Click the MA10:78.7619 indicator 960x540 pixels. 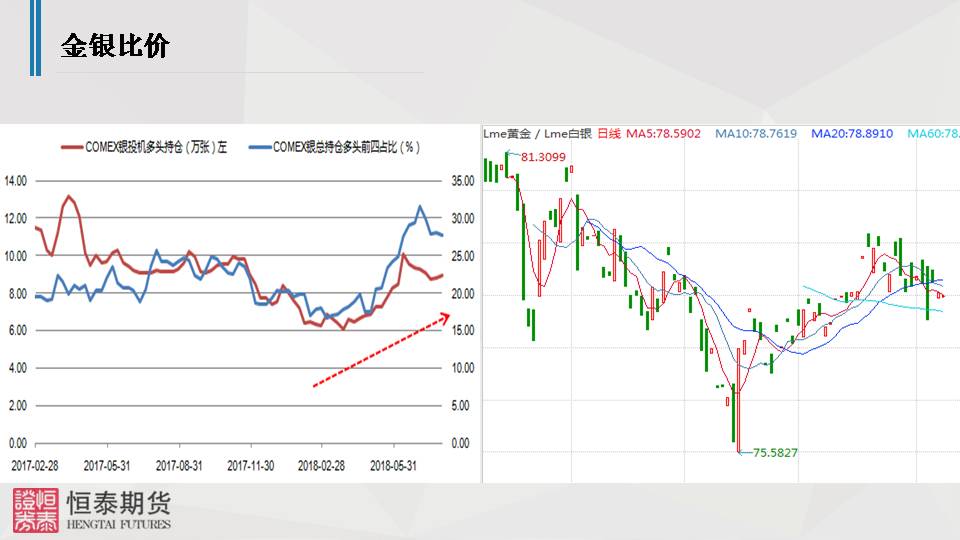pos(756,133)
